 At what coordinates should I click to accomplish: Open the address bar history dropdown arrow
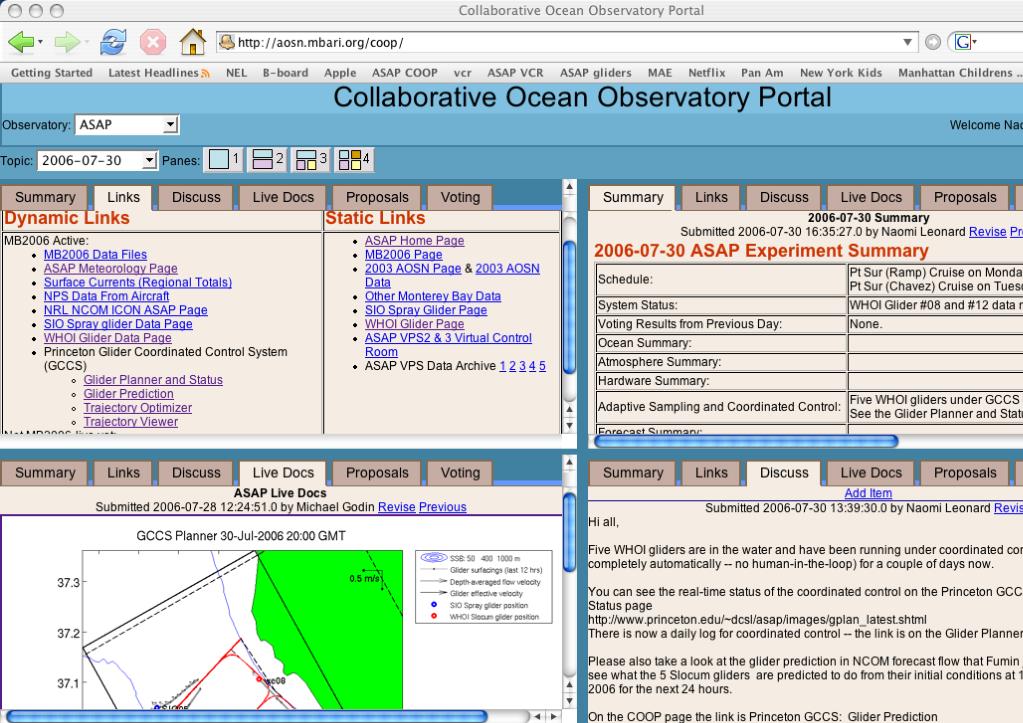click(907, 42)
